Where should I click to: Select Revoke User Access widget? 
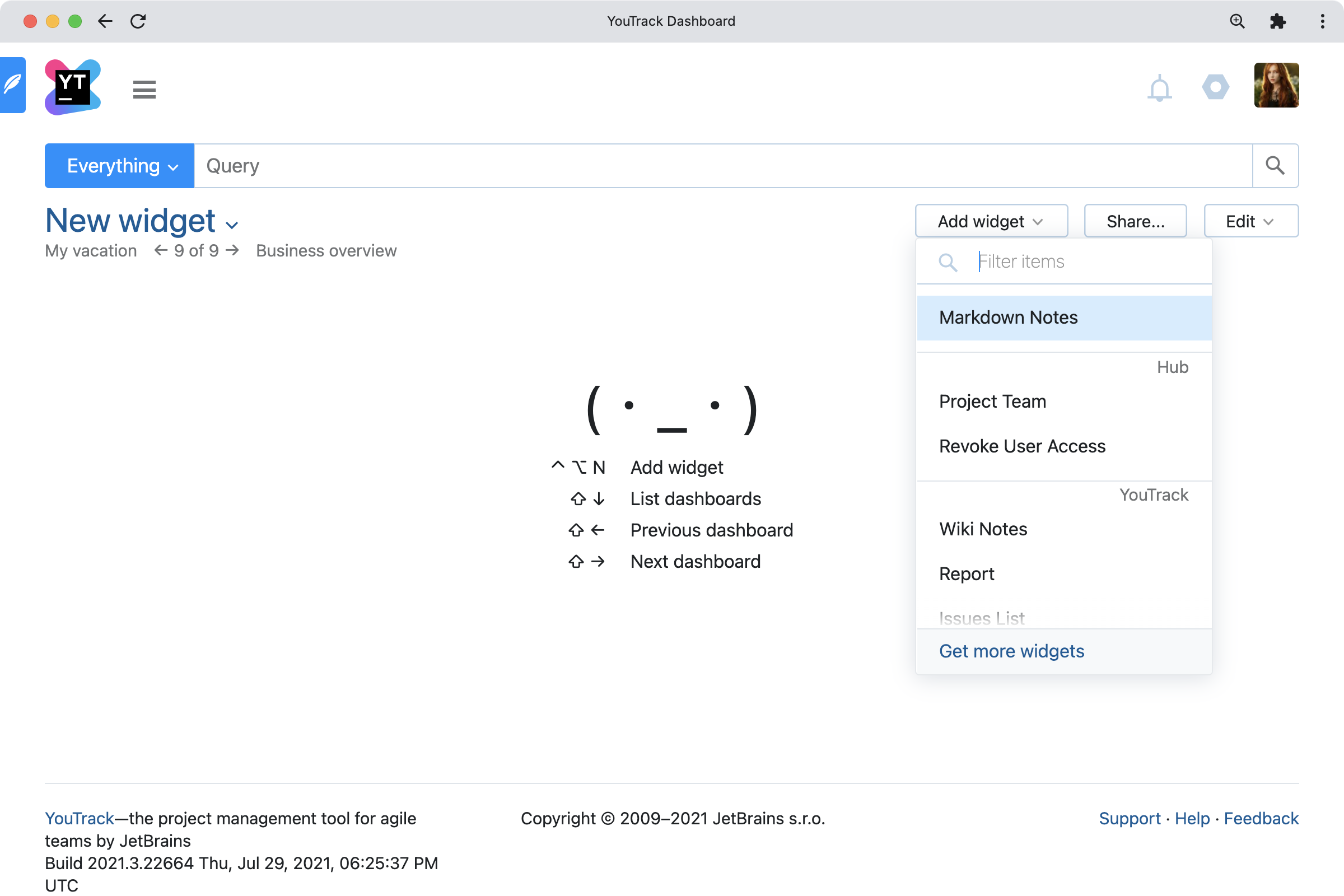(x=1064, y=446)
